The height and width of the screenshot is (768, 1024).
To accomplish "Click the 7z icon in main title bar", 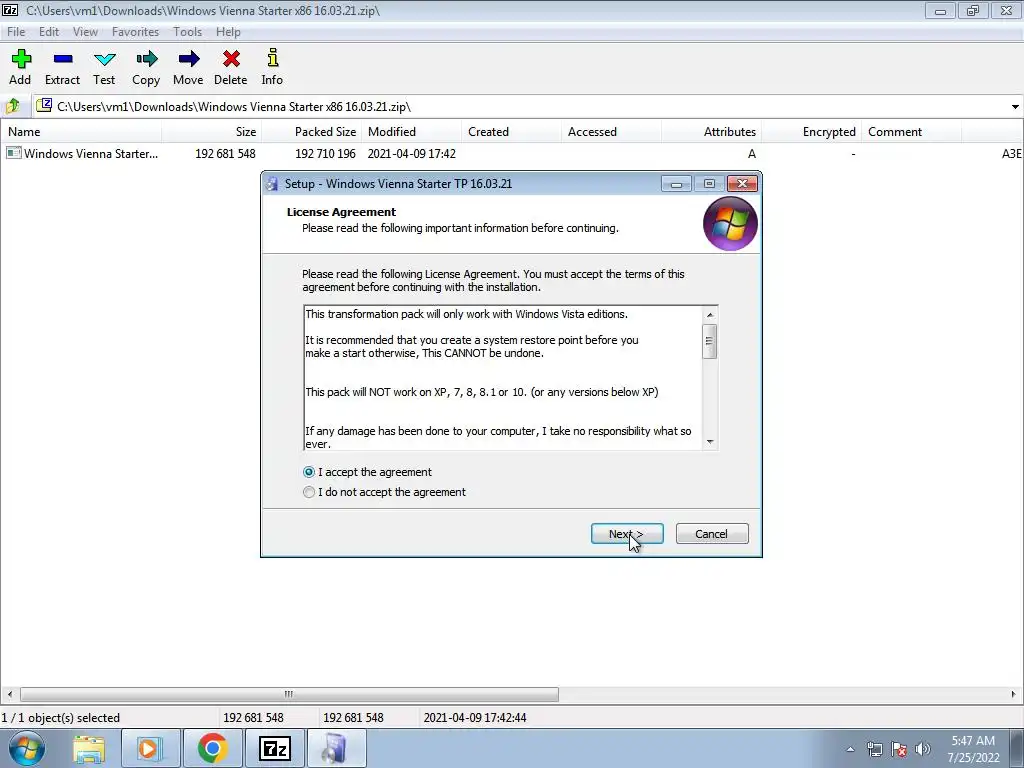I will [x=10, y=10].
